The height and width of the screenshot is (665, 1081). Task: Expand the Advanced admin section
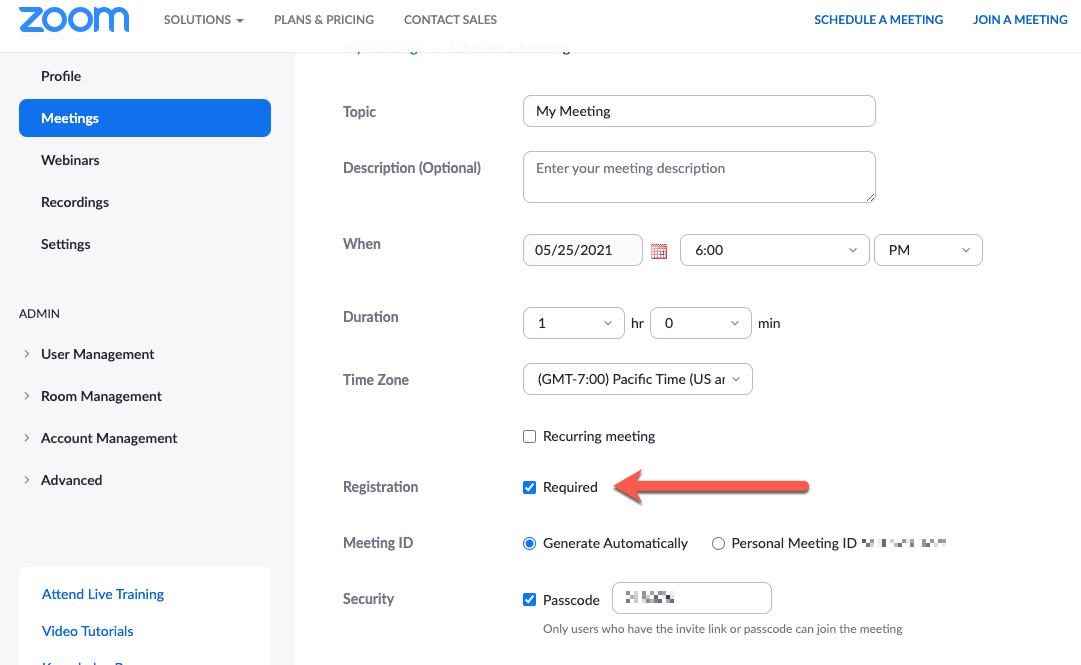(72, 480)
